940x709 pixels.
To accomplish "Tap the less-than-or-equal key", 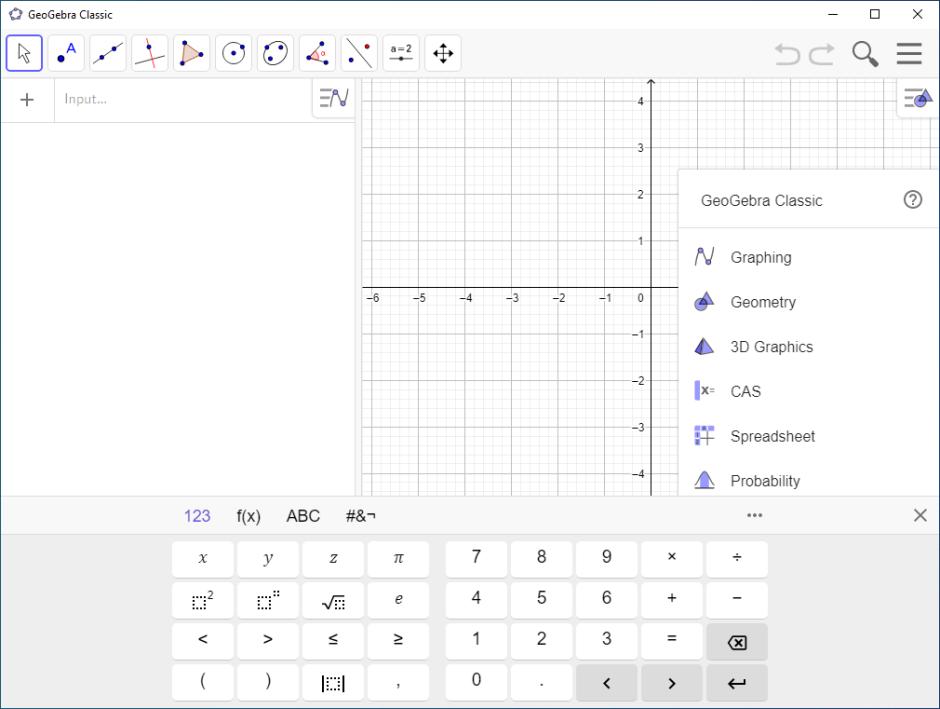I will pyautogui.click(x=333, y=641).
